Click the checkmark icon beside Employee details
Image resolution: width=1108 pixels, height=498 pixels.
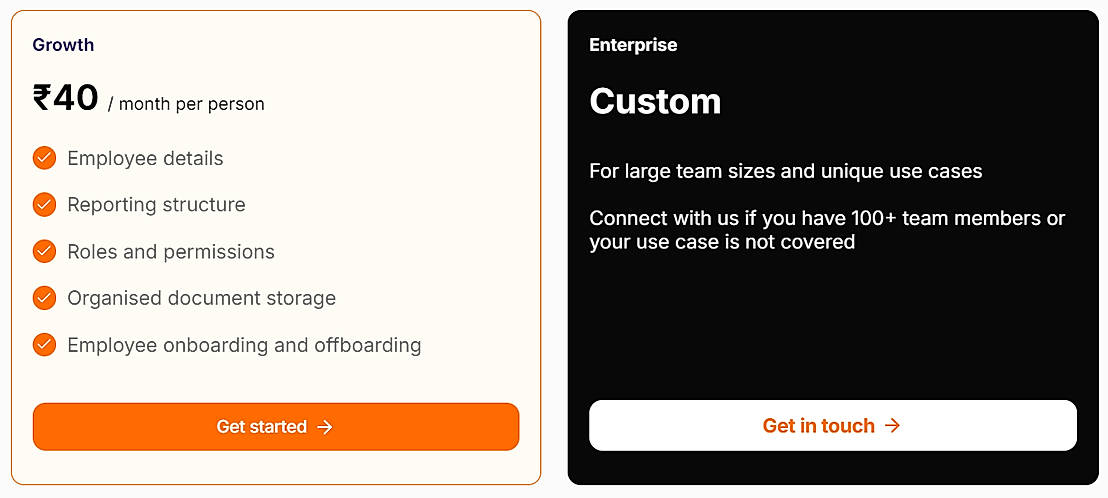(44, 158)
